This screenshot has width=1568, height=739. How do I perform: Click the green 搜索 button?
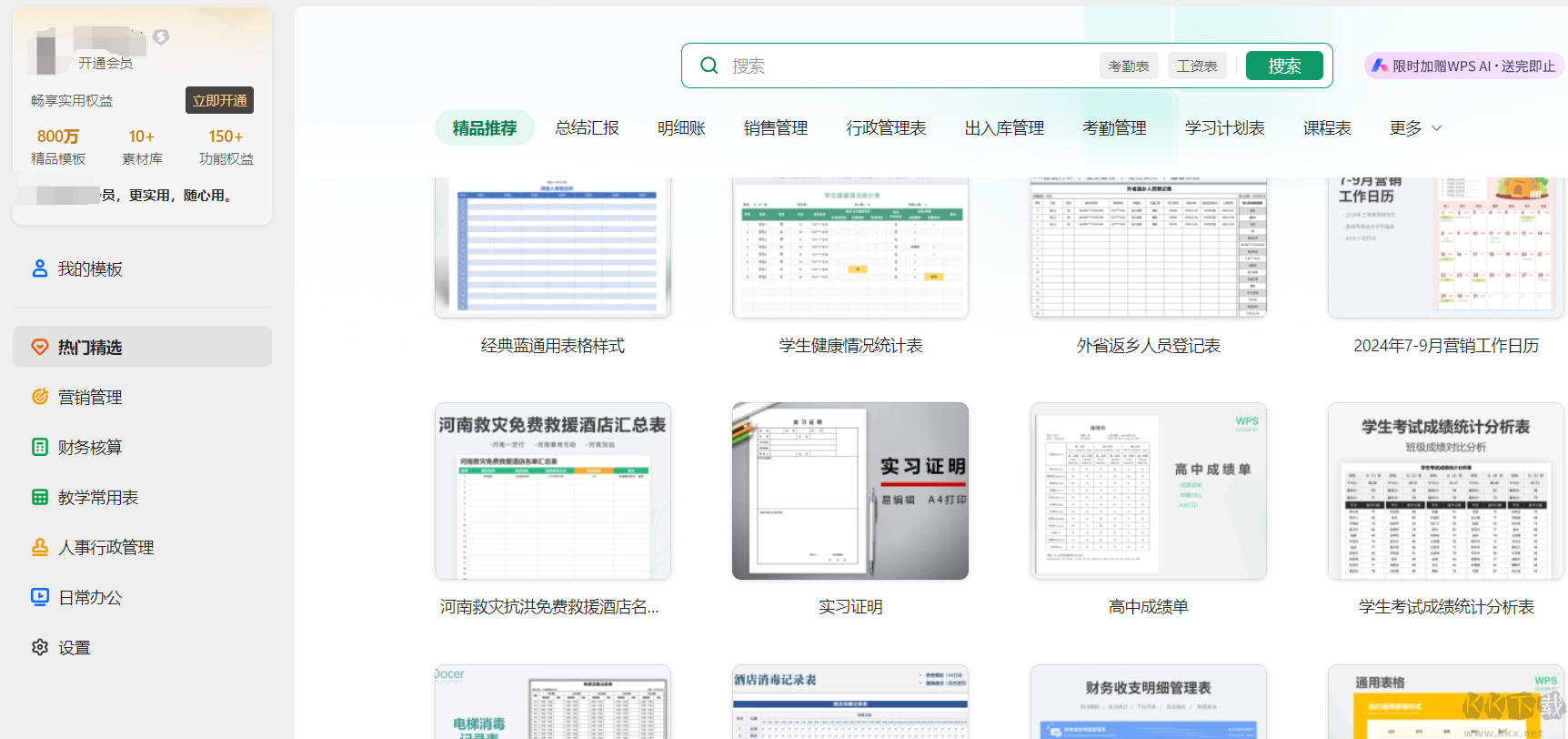[x=1284, y=66]
